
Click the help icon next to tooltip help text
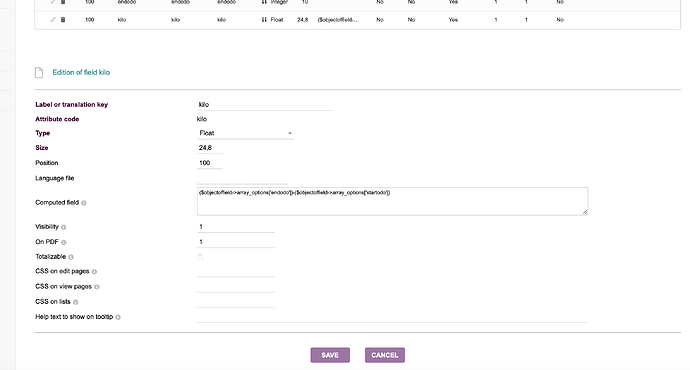(x=118, y=317)
